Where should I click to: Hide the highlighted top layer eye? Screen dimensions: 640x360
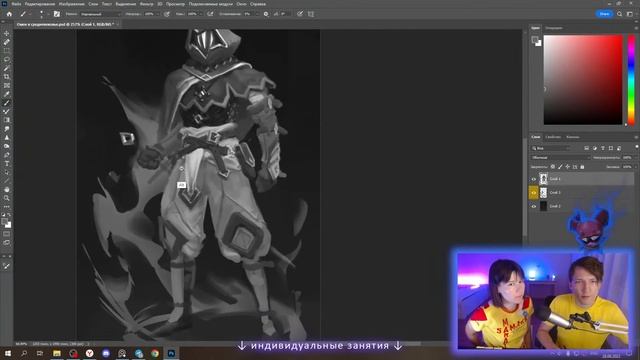tap(533, 179)
